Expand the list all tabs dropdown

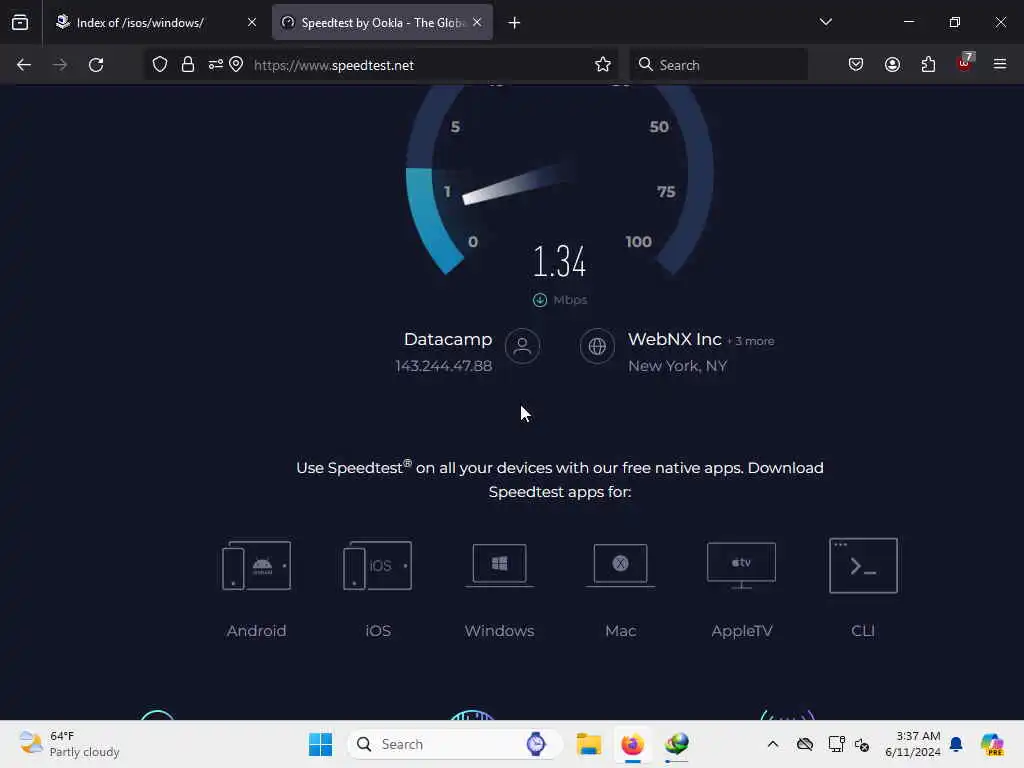pos(825,22)
